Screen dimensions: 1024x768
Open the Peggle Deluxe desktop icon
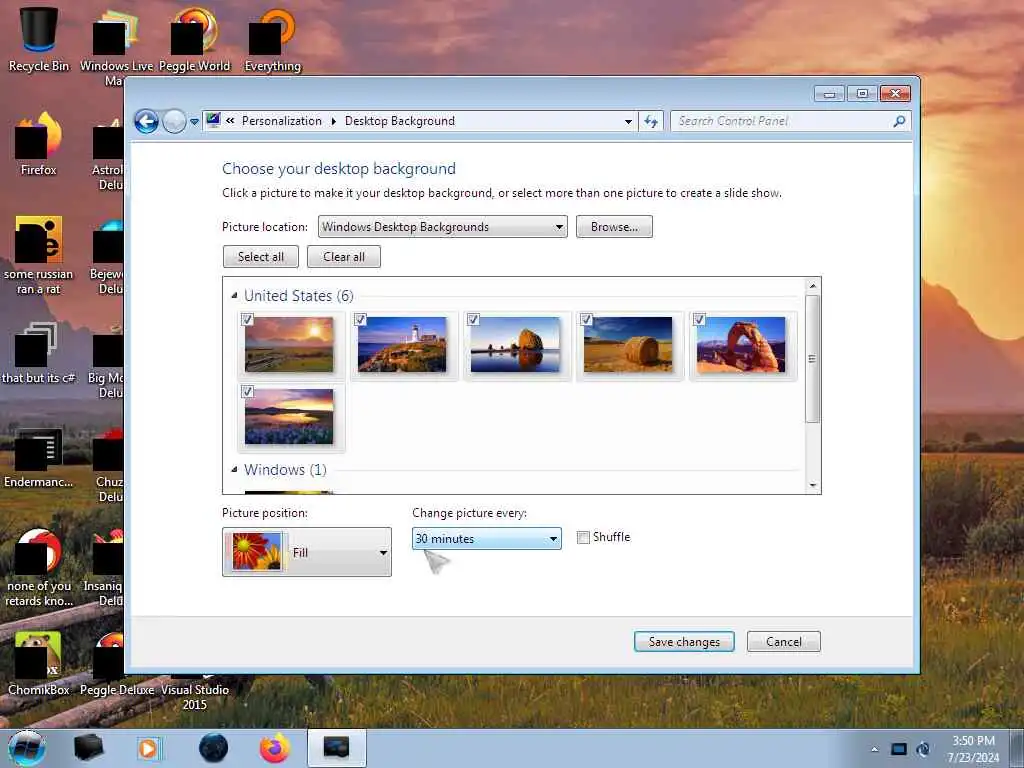[117, 663]
